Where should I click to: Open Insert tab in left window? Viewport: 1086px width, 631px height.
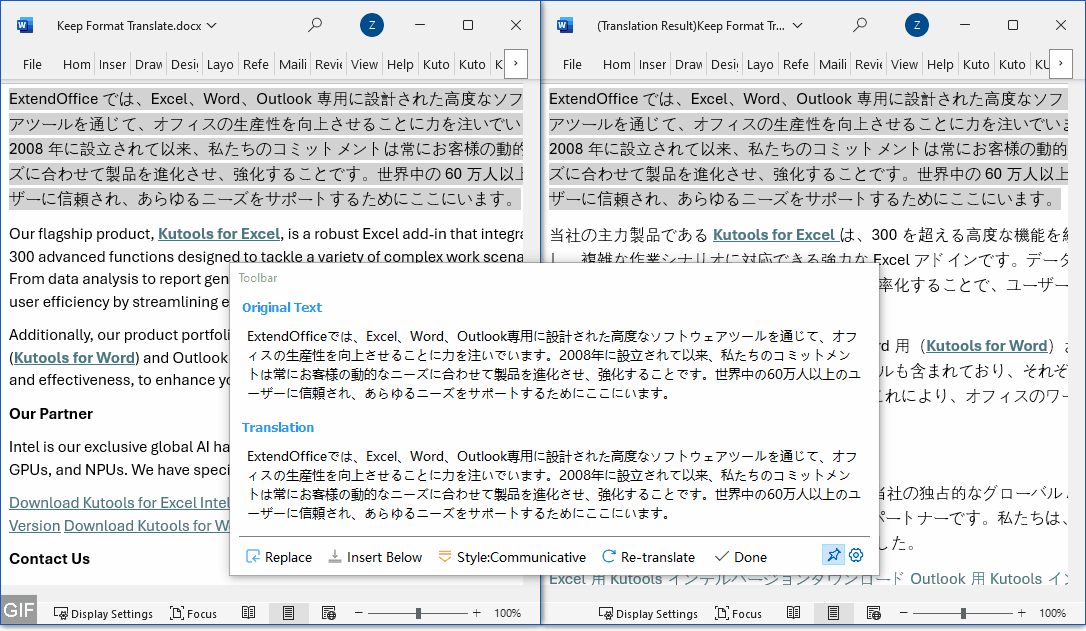(x=112, y=64)
